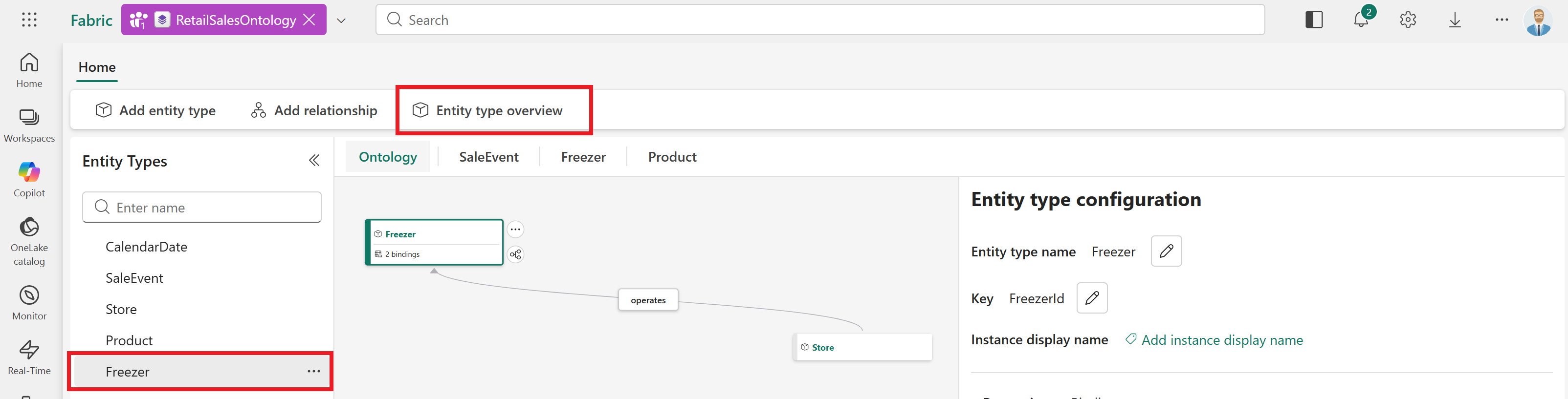Select the Store node on the canvas
The image size is (1568, 399).
[x=862, y=347]
